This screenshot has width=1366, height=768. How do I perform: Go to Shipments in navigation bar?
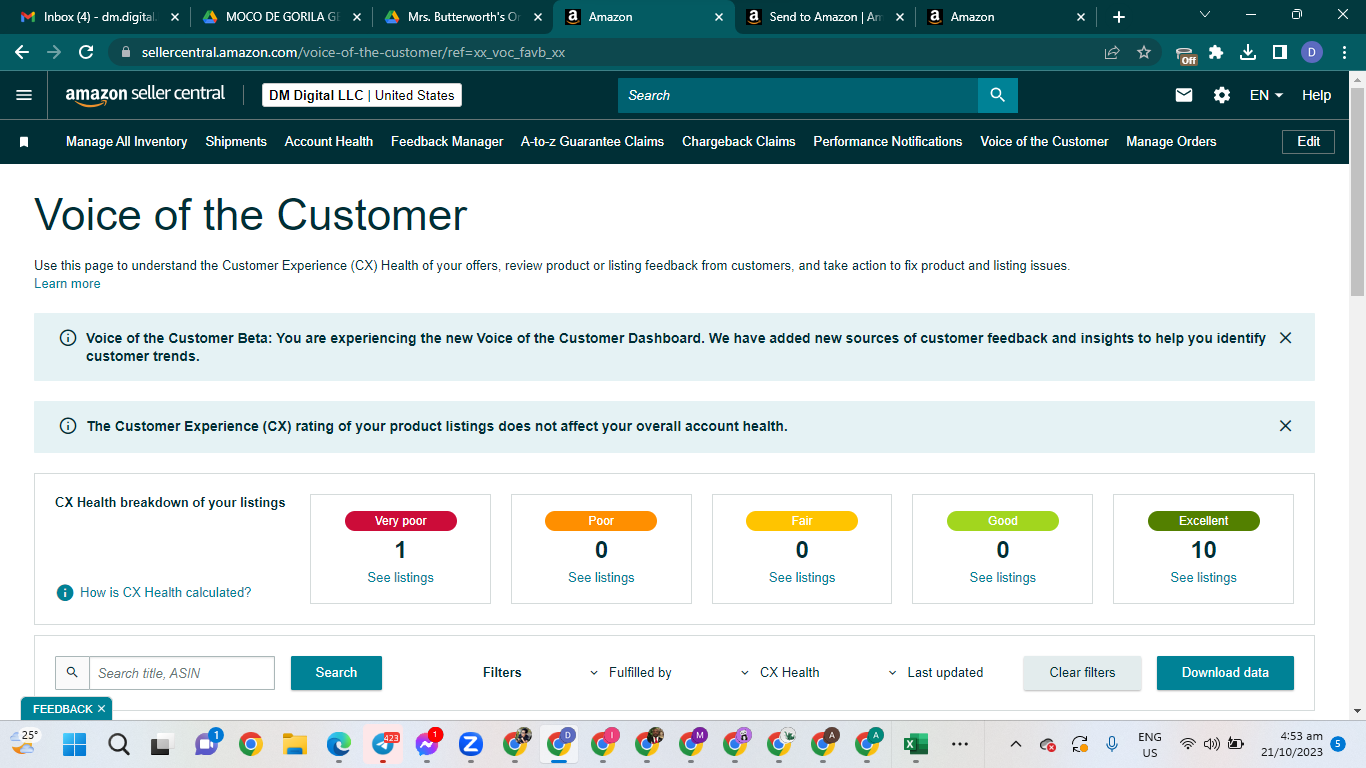tap(236, 142)
